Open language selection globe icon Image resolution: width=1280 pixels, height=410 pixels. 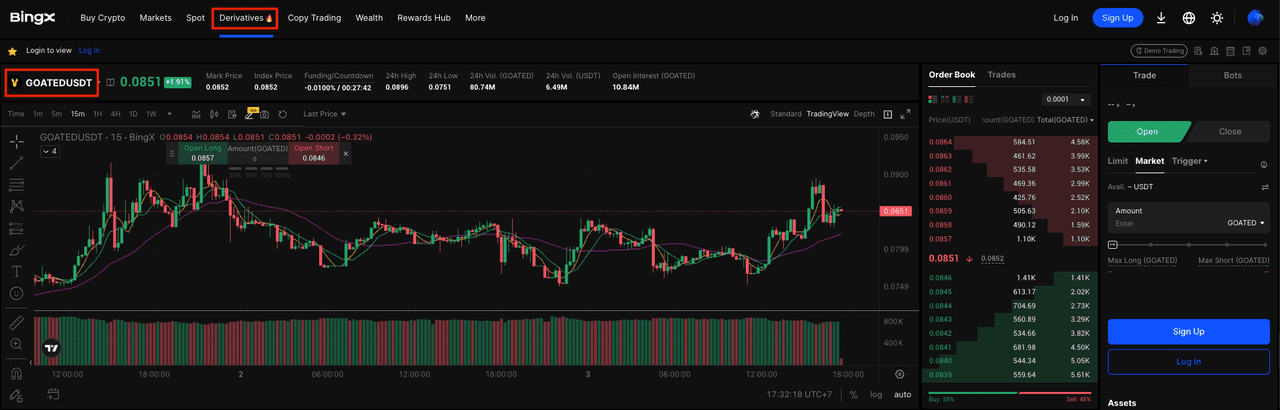click(1189, 18)
